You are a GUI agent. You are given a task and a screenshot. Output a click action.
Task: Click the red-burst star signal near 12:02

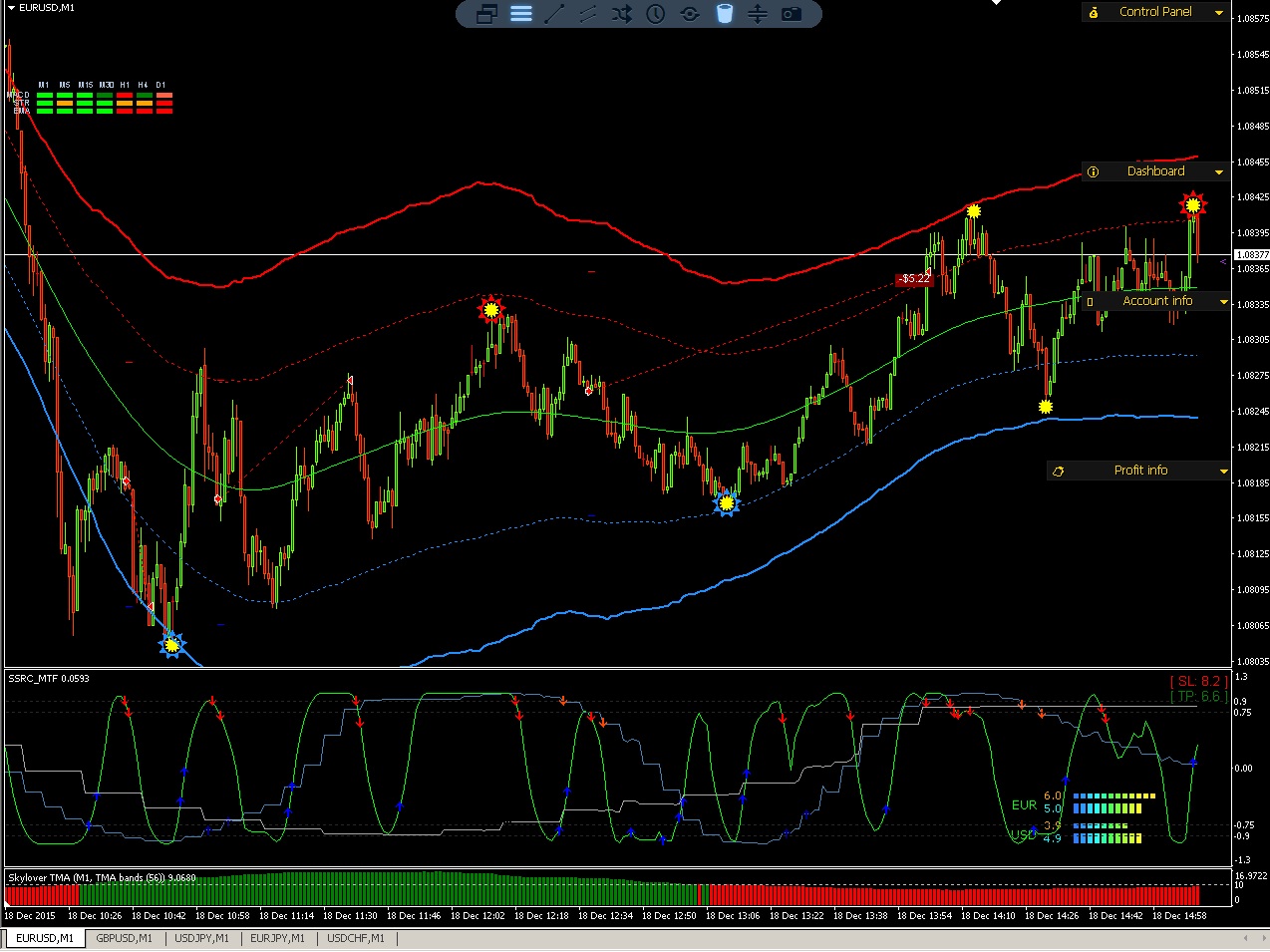pos(489,310)
